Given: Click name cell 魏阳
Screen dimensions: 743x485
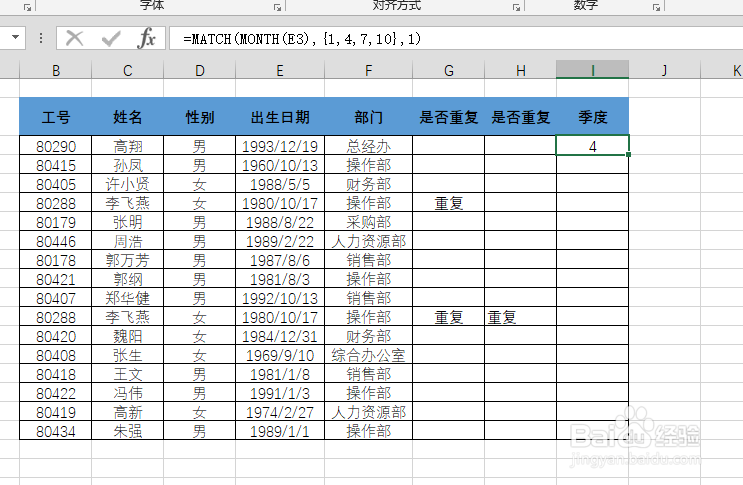Looking at the screenshot, I should [127, 336].
